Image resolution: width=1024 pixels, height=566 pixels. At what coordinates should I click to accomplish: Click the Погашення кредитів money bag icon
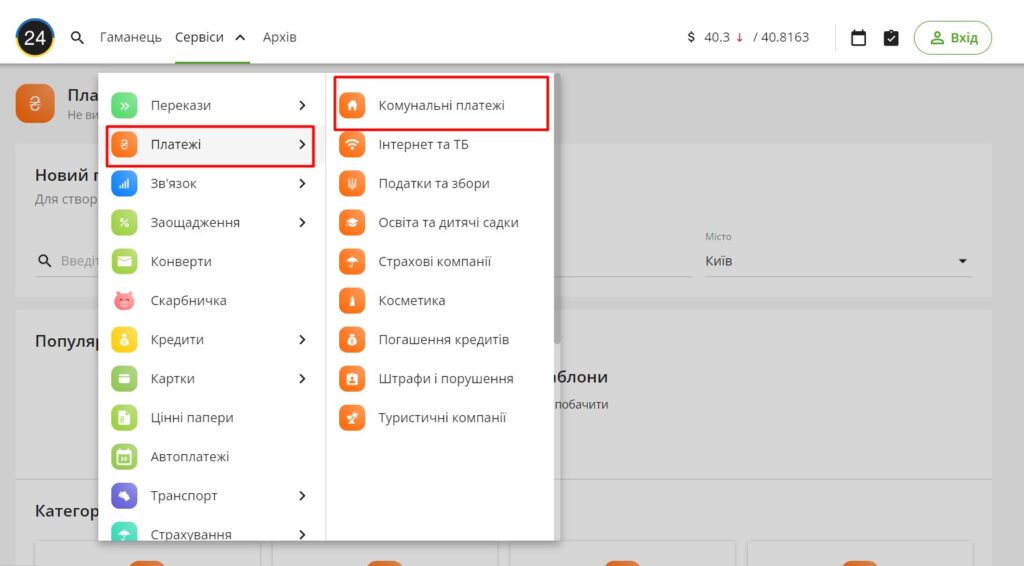pos(352,339)
